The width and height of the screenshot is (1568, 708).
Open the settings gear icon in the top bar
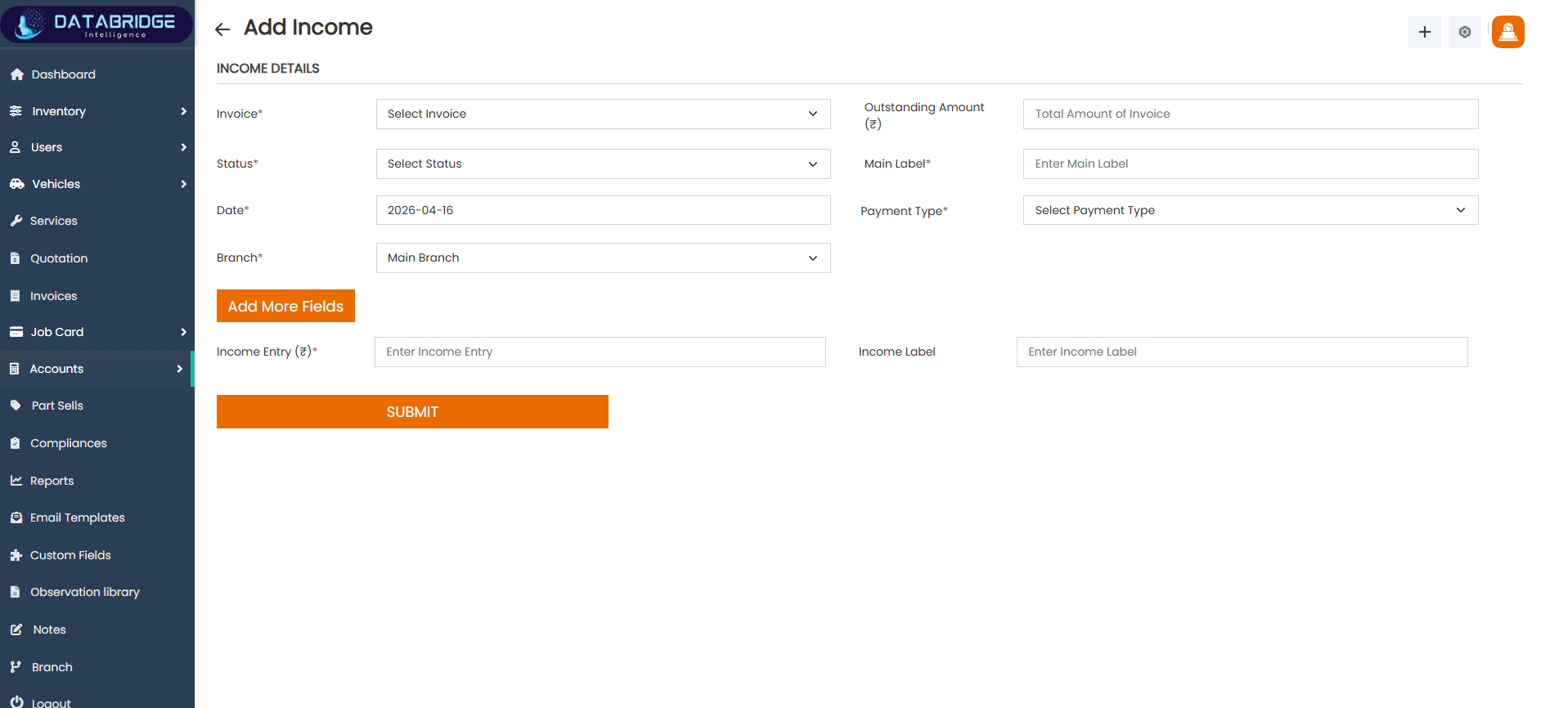coord(1464,32)
